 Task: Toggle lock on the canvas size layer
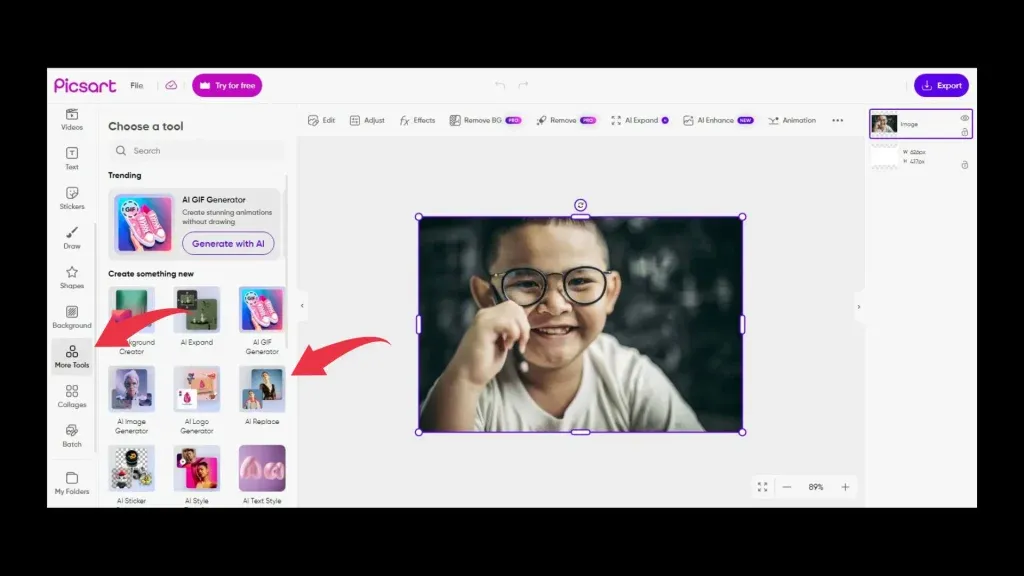(965, 165)
